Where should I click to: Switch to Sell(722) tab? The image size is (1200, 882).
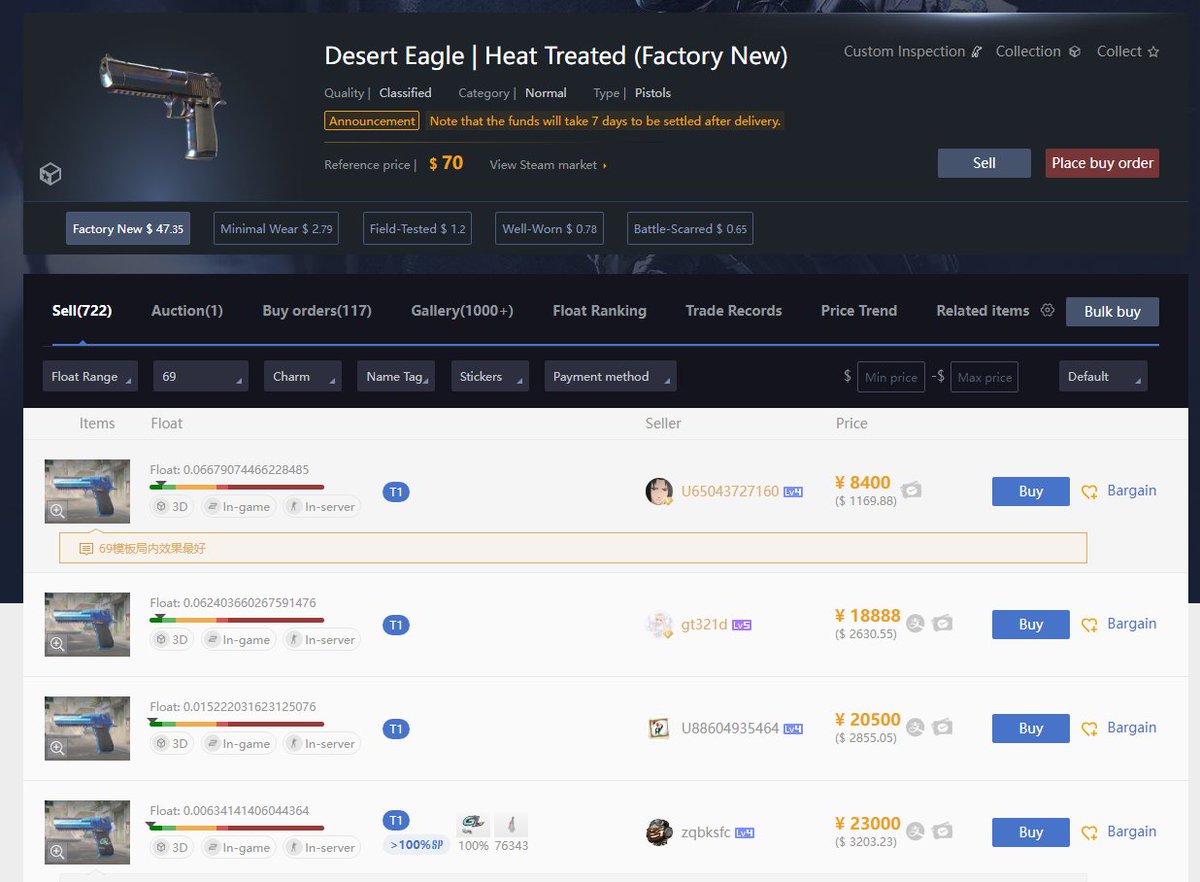pos(82,311)
